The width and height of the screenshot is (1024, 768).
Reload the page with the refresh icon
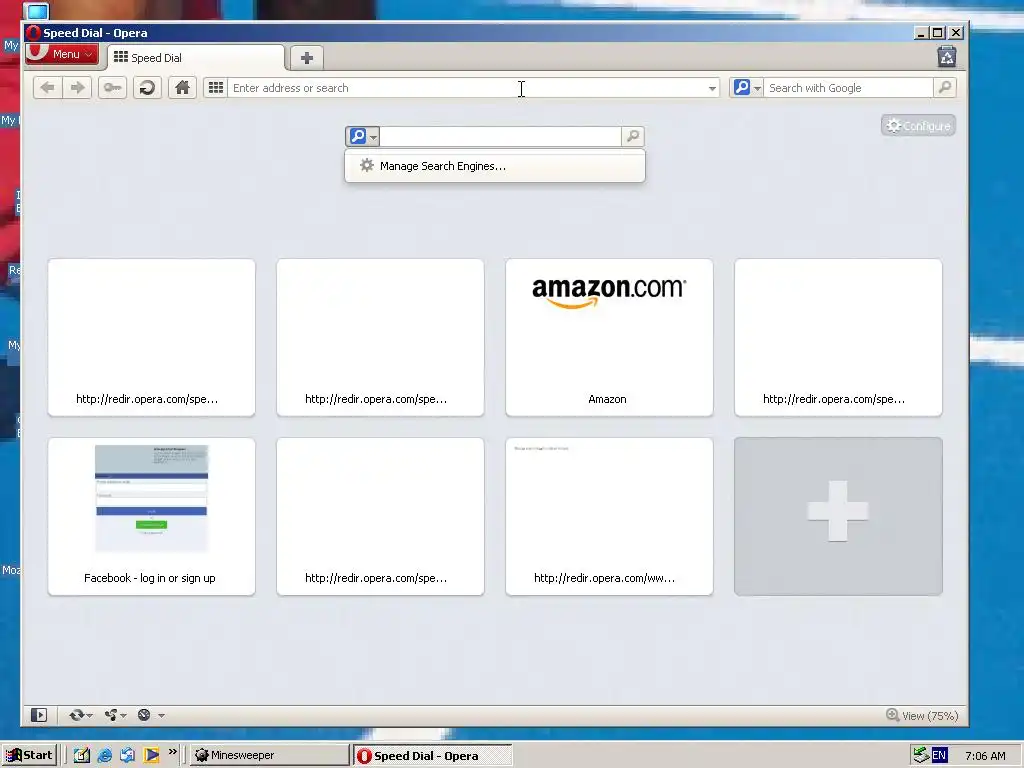tap(148, 88)
